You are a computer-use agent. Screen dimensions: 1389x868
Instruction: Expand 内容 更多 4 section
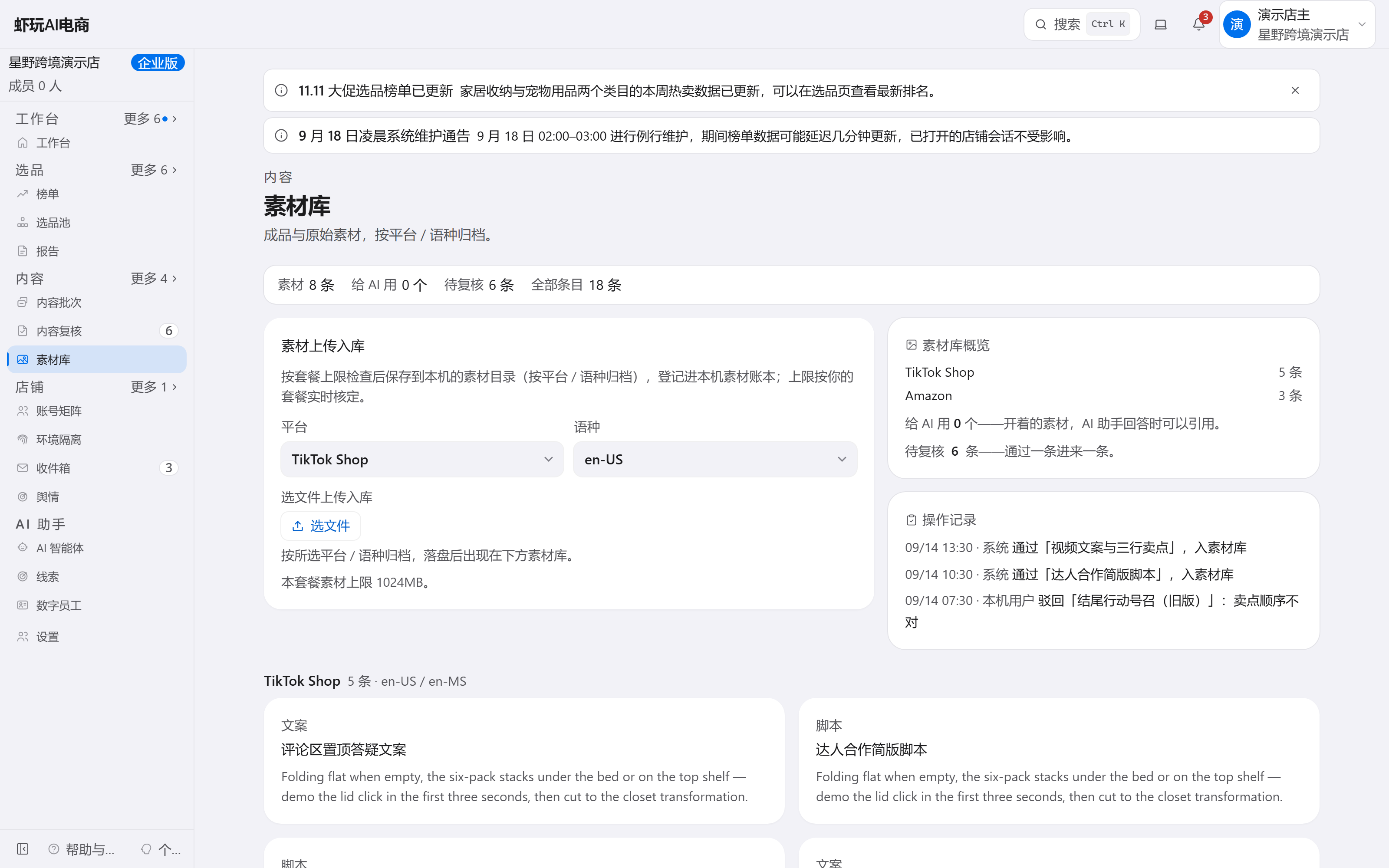pyautogui.click(x=153, y=279)
